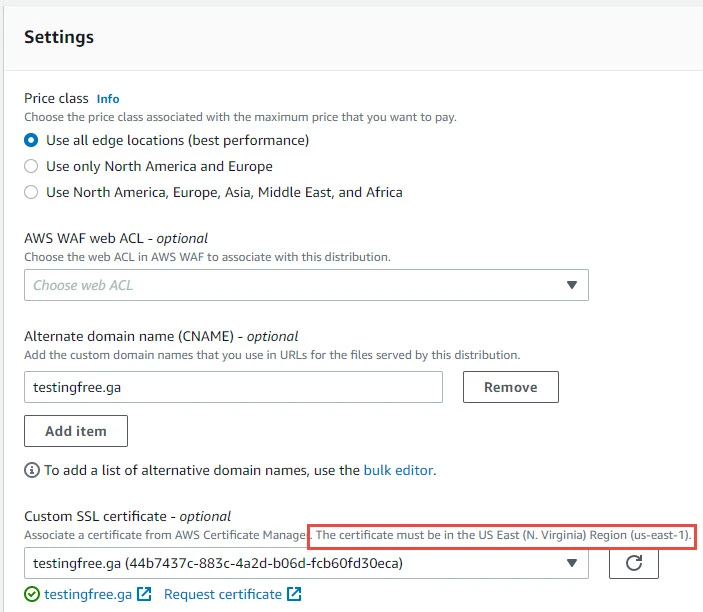Click external link icon after Request certificate
The height and width of the screenshot is (612, 703).
click(294, 594)
